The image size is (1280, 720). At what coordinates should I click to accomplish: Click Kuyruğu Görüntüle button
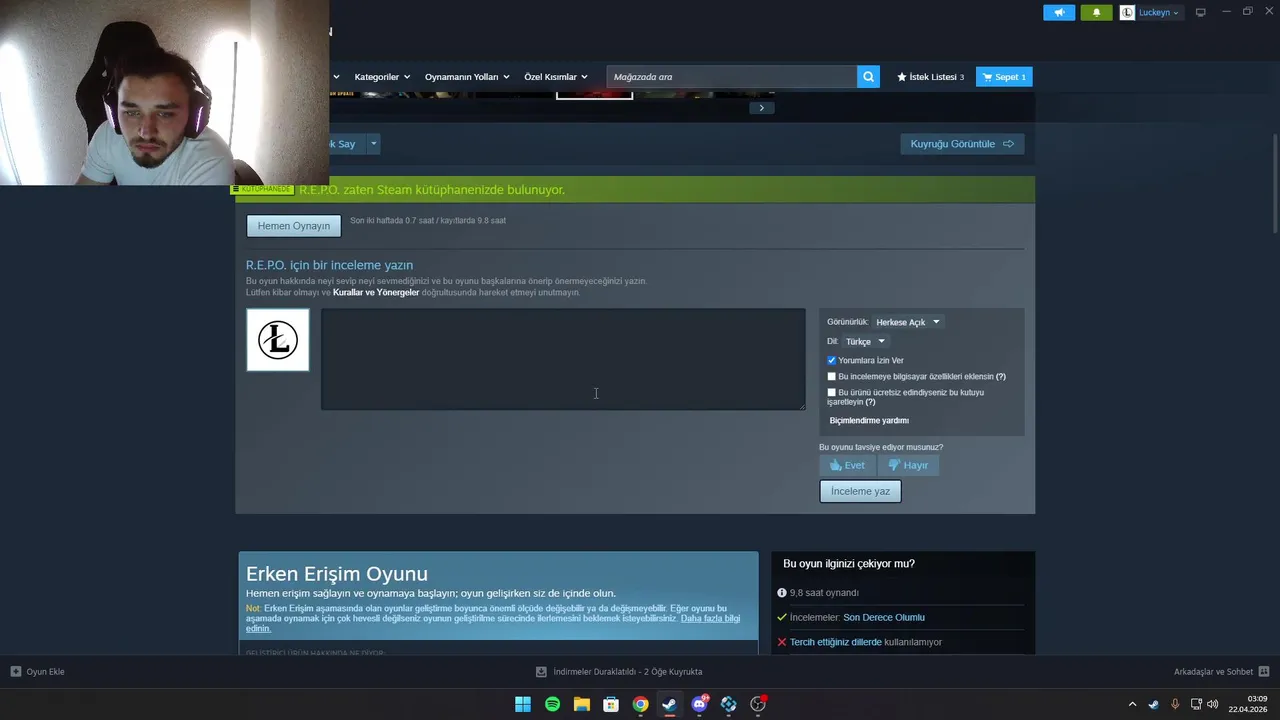pos(962,144)
